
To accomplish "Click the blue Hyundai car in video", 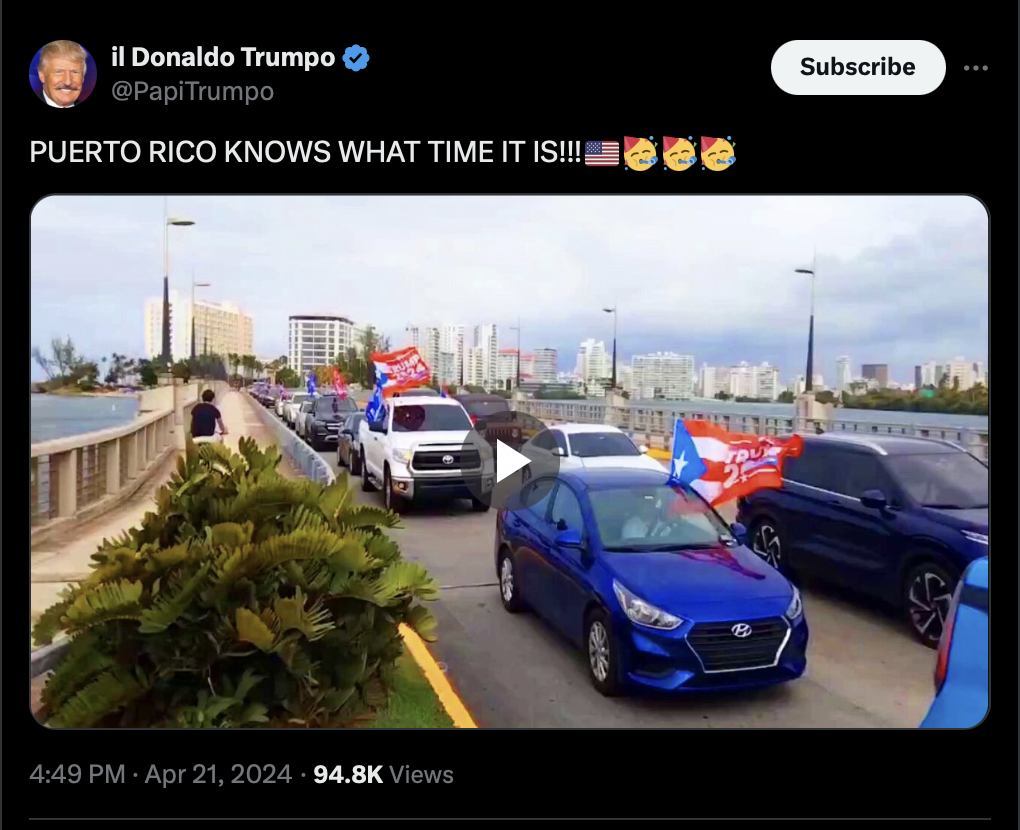I will [651, 579].
